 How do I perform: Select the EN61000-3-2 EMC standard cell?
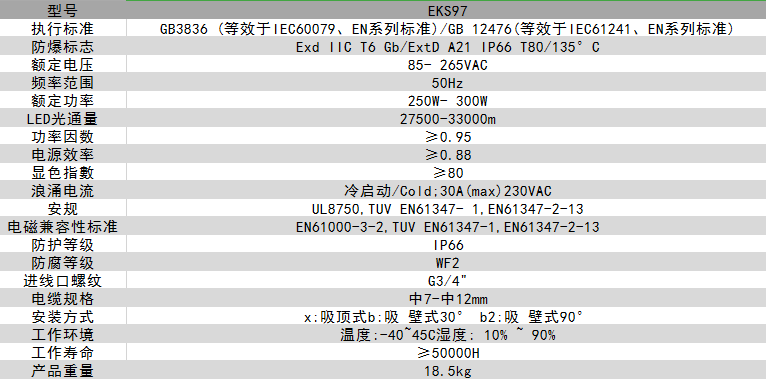coord(446,227)
